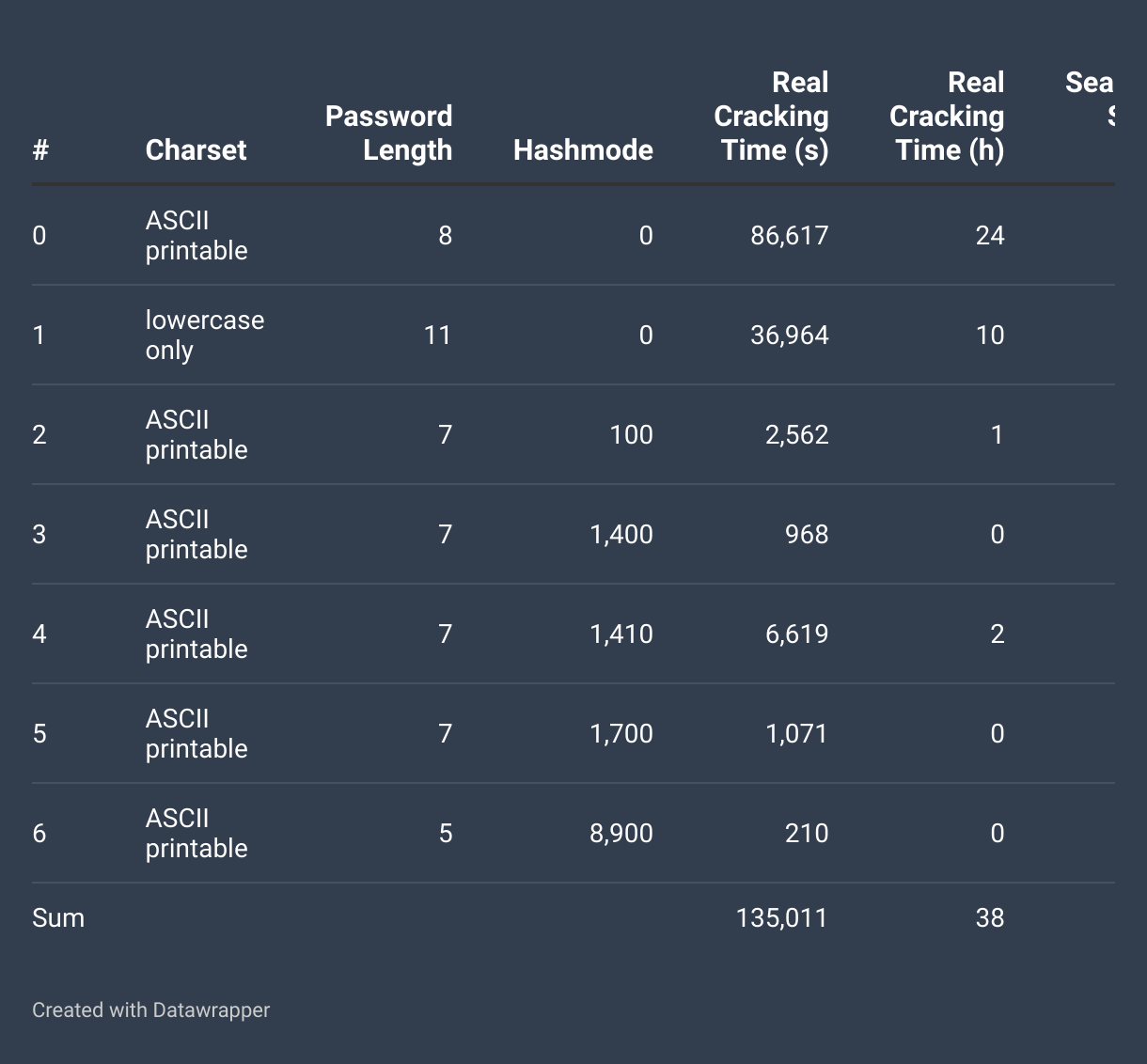
Task: Click the hashmode 8,900 cell
Action: [621, 833]
